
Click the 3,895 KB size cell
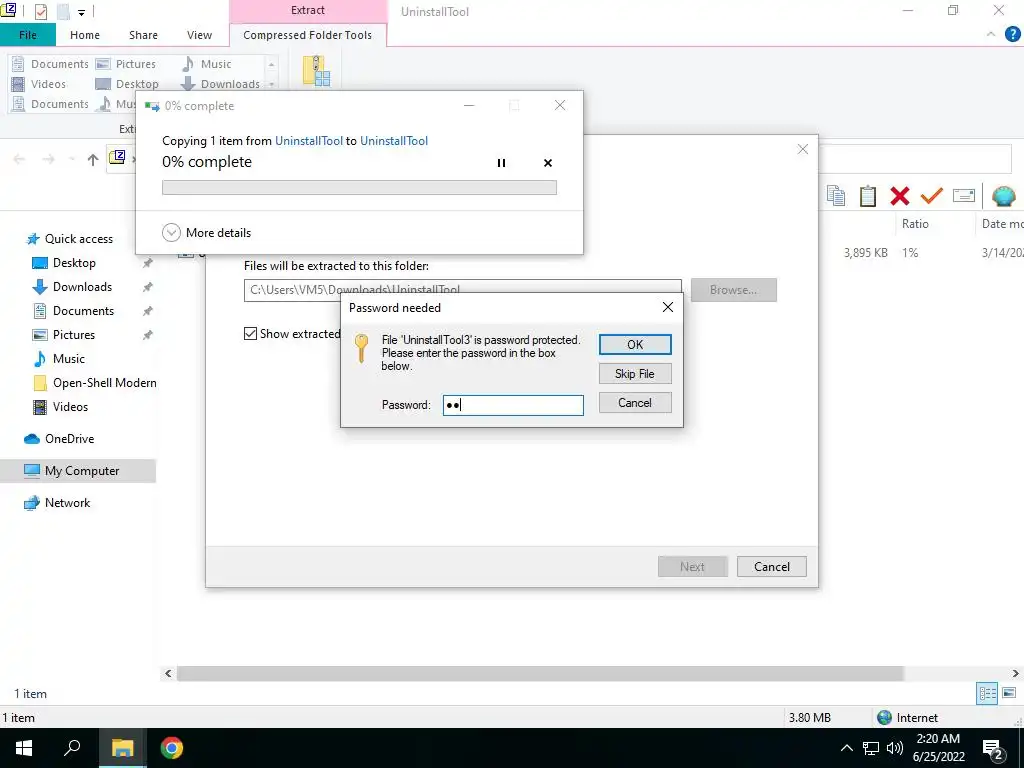865,253
